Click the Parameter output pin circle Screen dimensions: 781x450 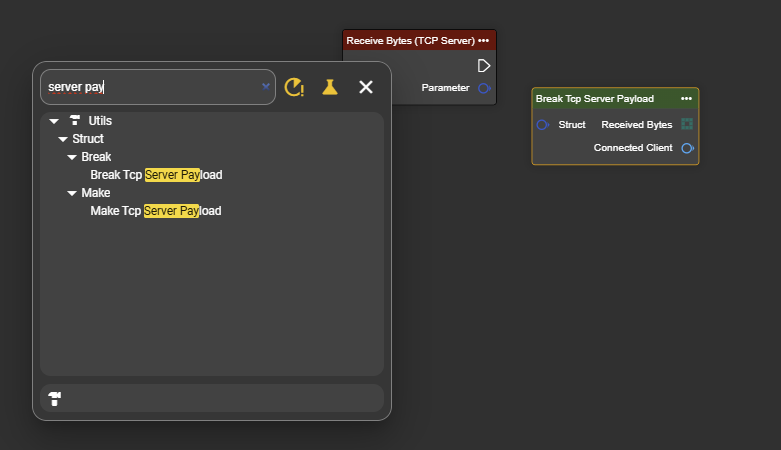(484, 88)
